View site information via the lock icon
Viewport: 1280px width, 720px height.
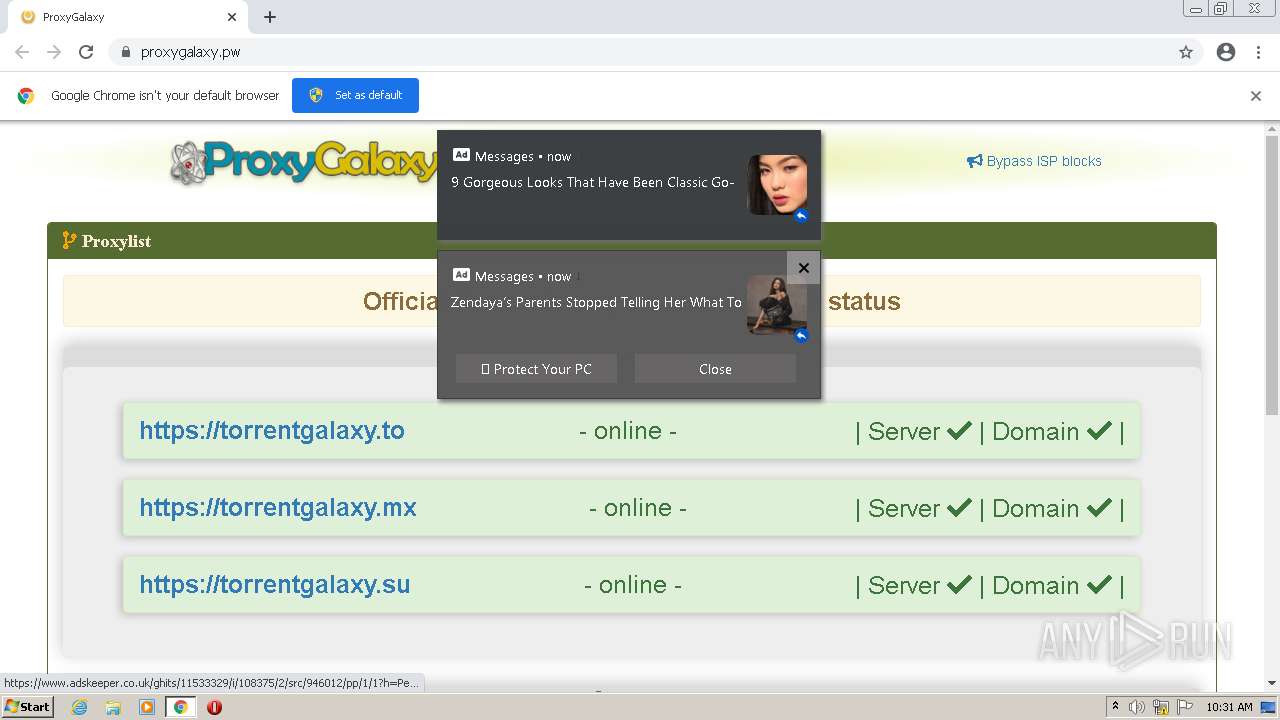[x=125, y=52]
